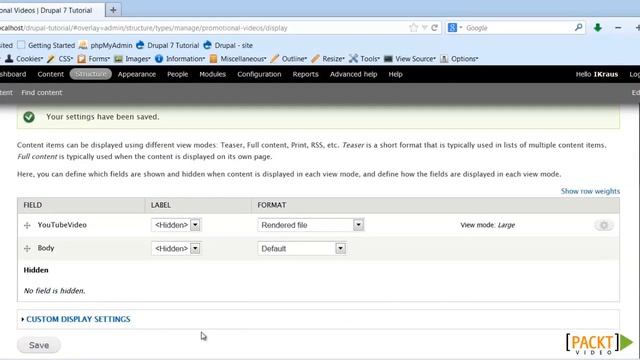Image resolution: width=640 pixels, height=360 pixels.
Task: Open Reports in the admin menu
Action: pos(305,74)
